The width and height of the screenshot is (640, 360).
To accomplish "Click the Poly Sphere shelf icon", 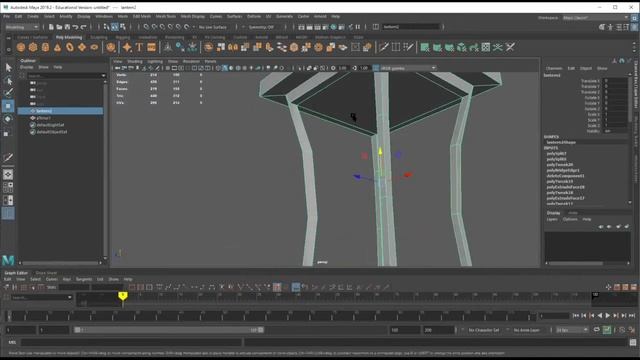I will pyautogui.click(x=21, y=47).
